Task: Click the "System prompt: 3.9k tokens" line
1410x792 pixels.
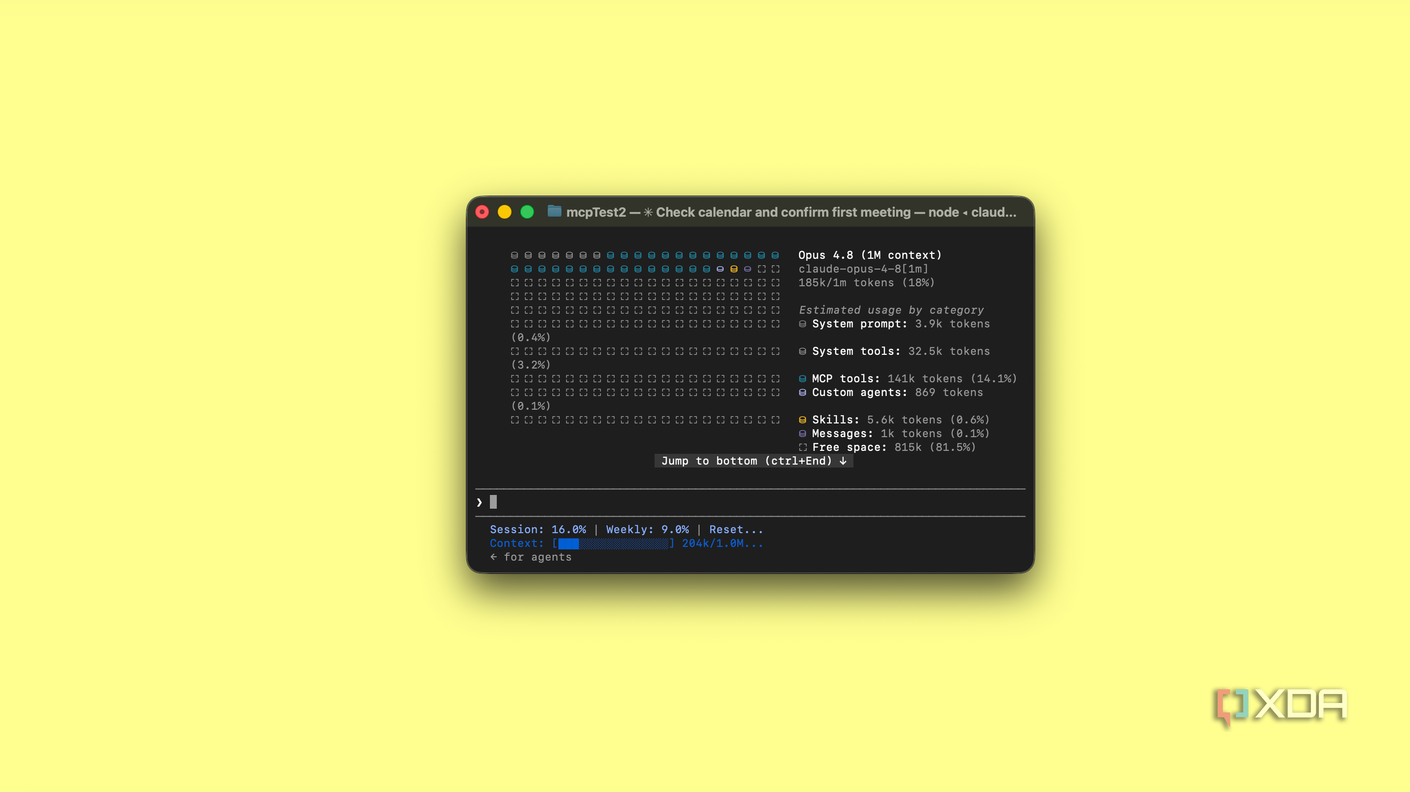Action: coord(901,324)
